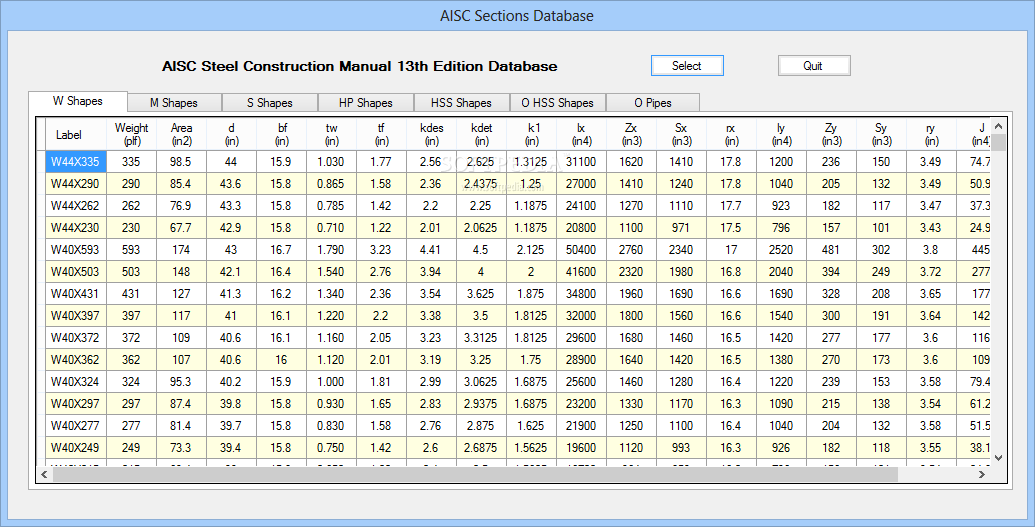This screenshot has width=1035, height=527.
Task: Click Sx value 971 in W44X230 row
Action: 681,228
